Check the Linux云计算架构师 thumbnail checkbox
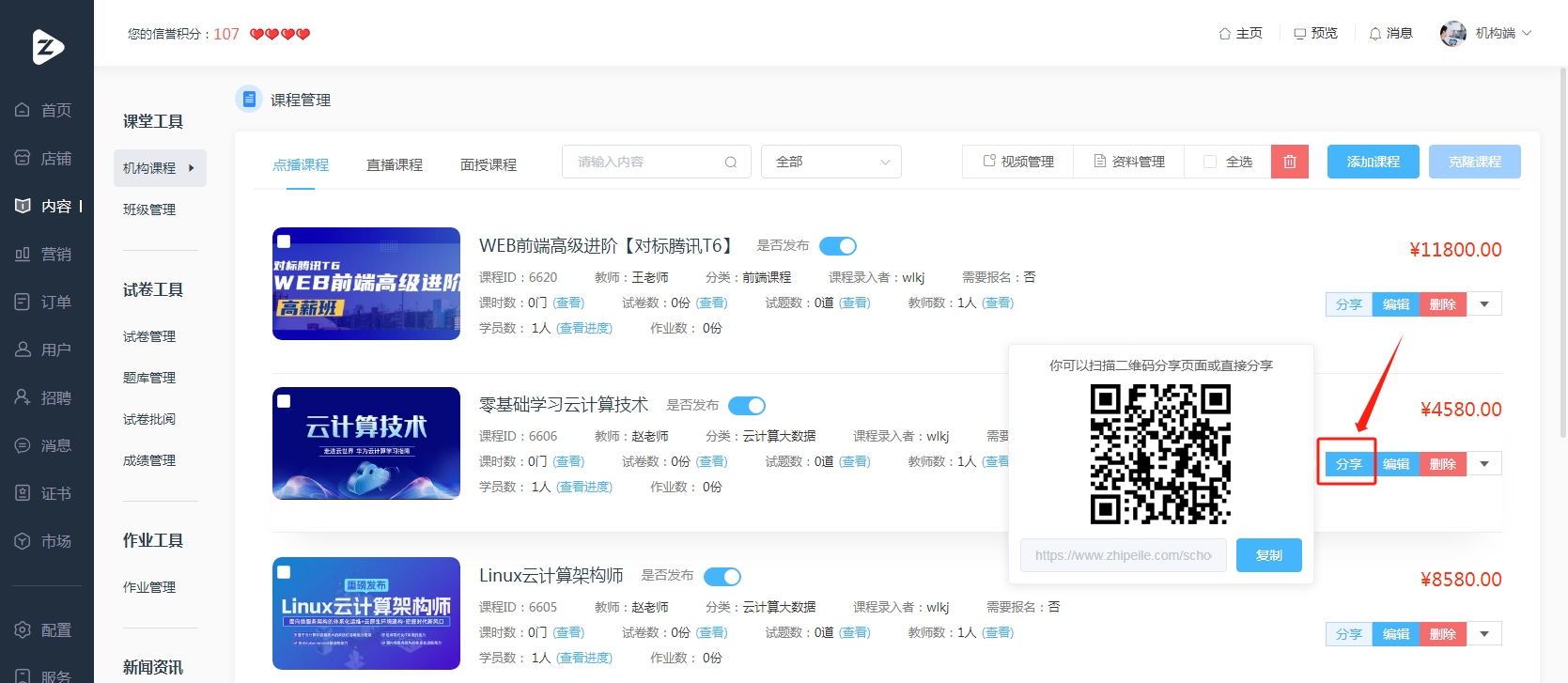1568x683 pixels. point(284,571)
